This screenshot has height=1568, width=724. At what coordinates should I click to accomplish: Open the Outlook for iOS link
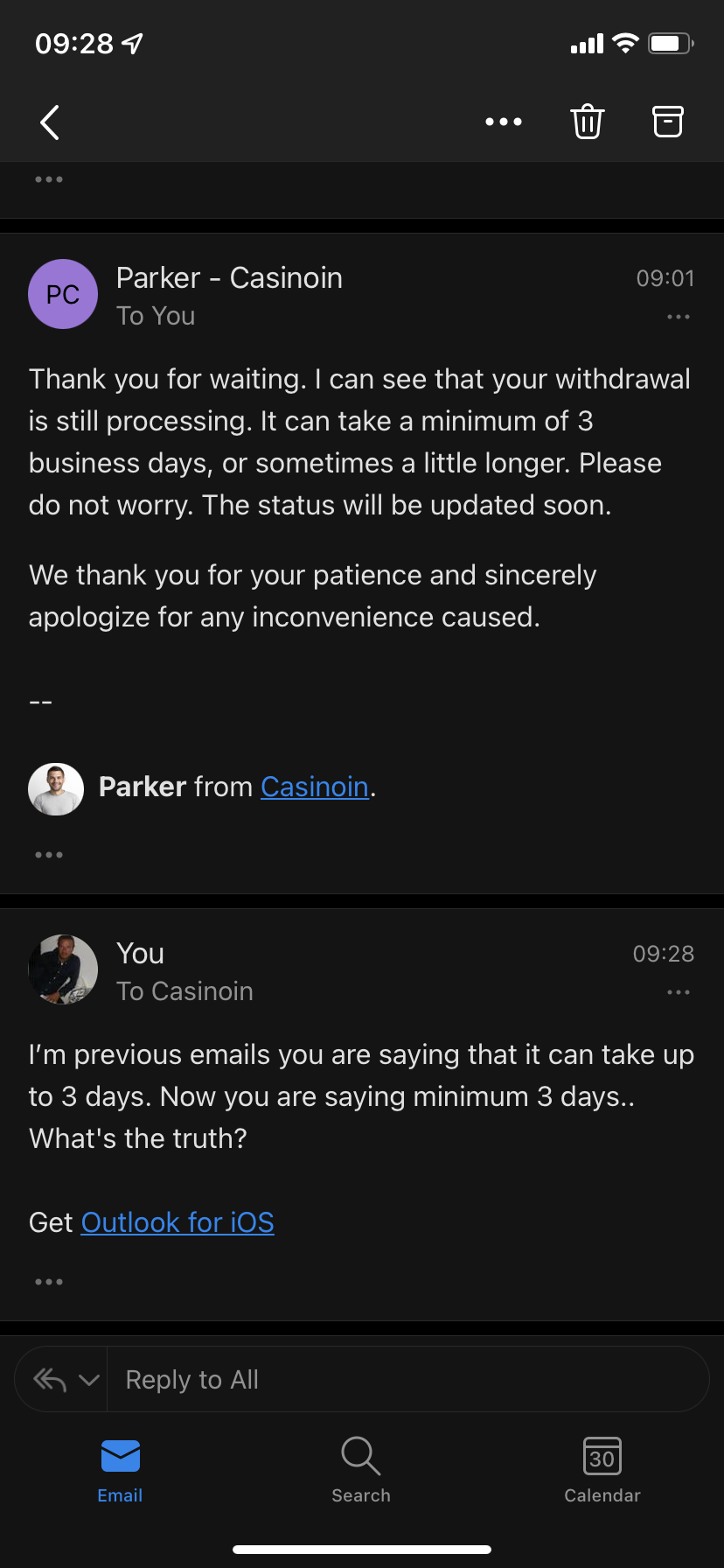(x=178, y=1222)
